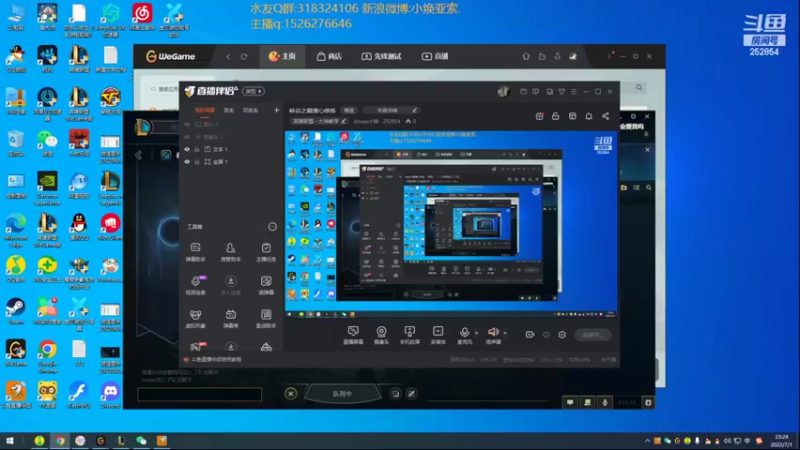Viewport: 800px width, 450px height.
Task: Expand speaker options arrow
Action: (x=505, y=333)
